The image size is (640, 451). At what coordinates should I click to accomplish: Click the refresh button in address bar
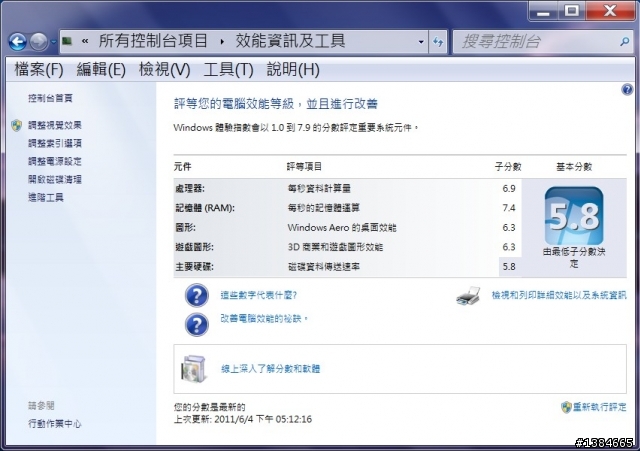tap(438, 42)
